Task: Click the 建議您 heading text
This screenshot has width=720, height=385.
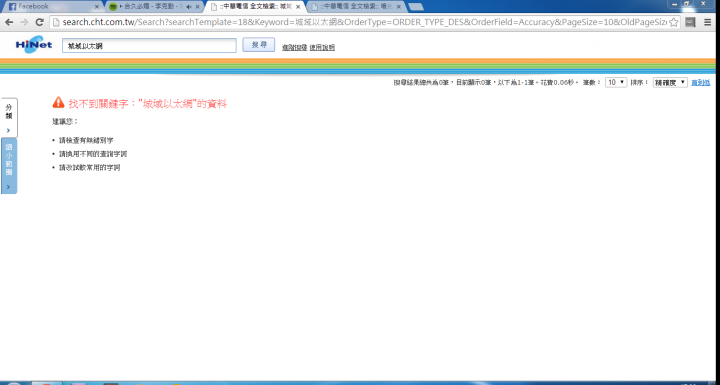Action: [x=65, y=122]
